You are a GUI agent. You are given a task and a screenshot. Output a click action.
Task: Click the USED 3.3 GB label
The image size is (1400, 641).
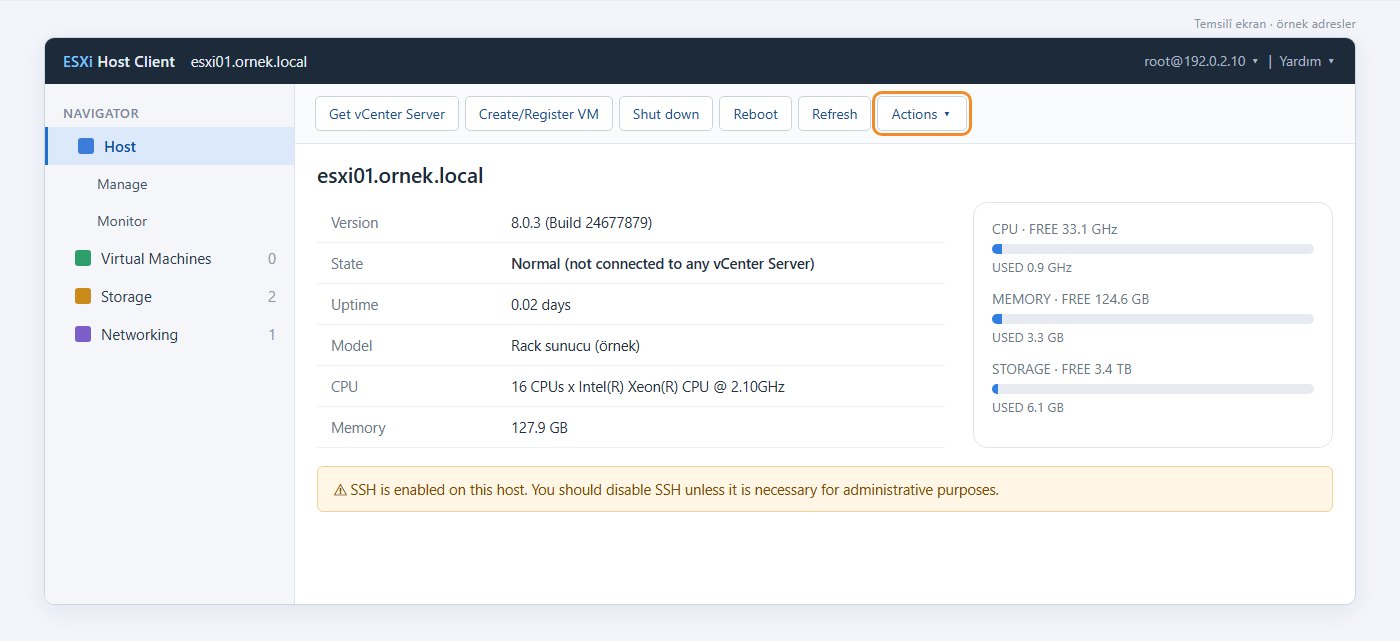[1028, 337]
